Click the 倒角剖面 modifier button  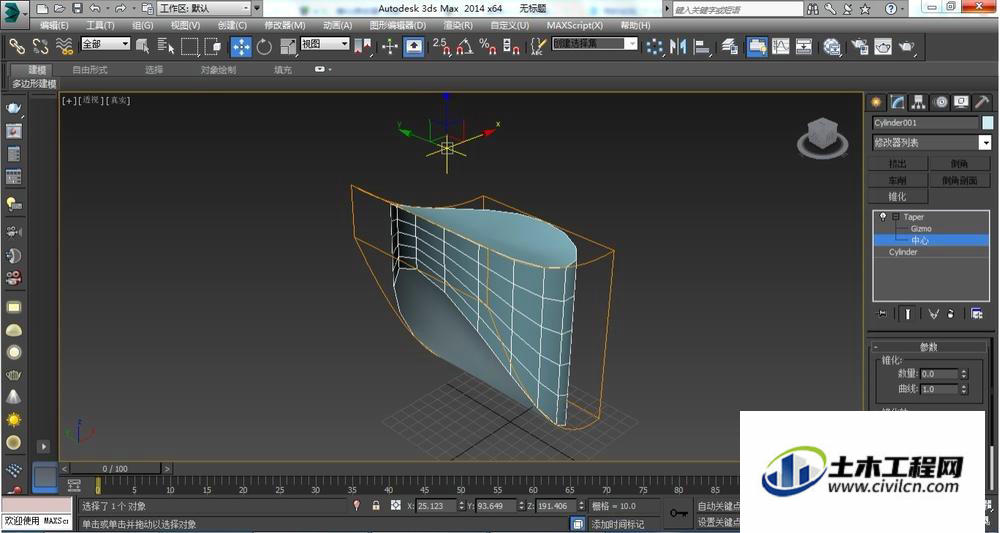pyautogui.click(x=959, y=180)
